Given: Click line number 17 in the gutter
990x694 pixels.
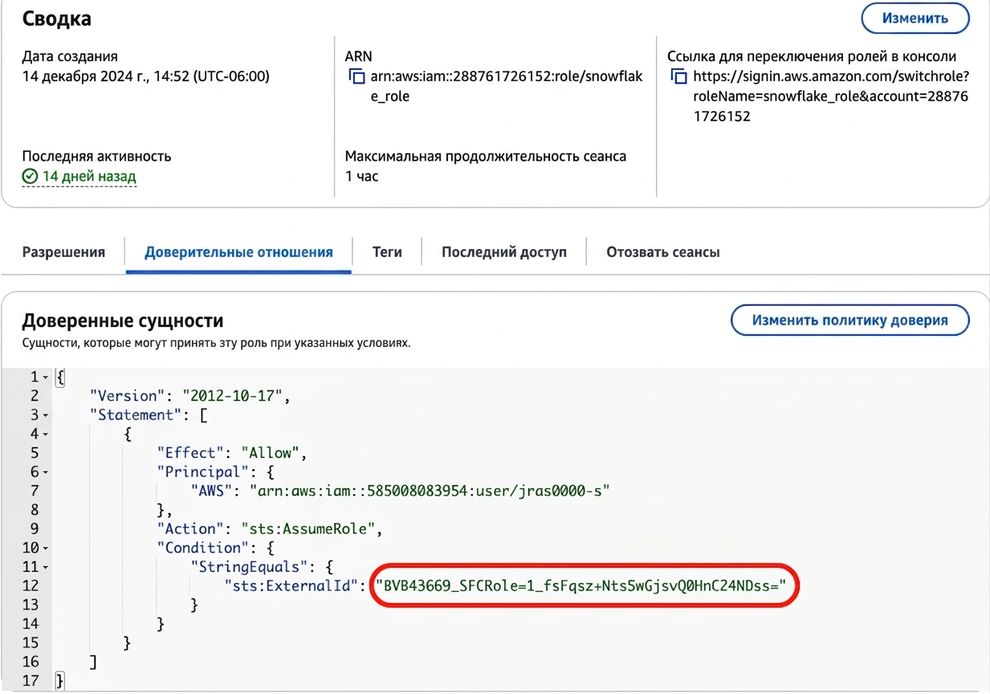Looking at the screenshot, I should click(x=30, y=681).
